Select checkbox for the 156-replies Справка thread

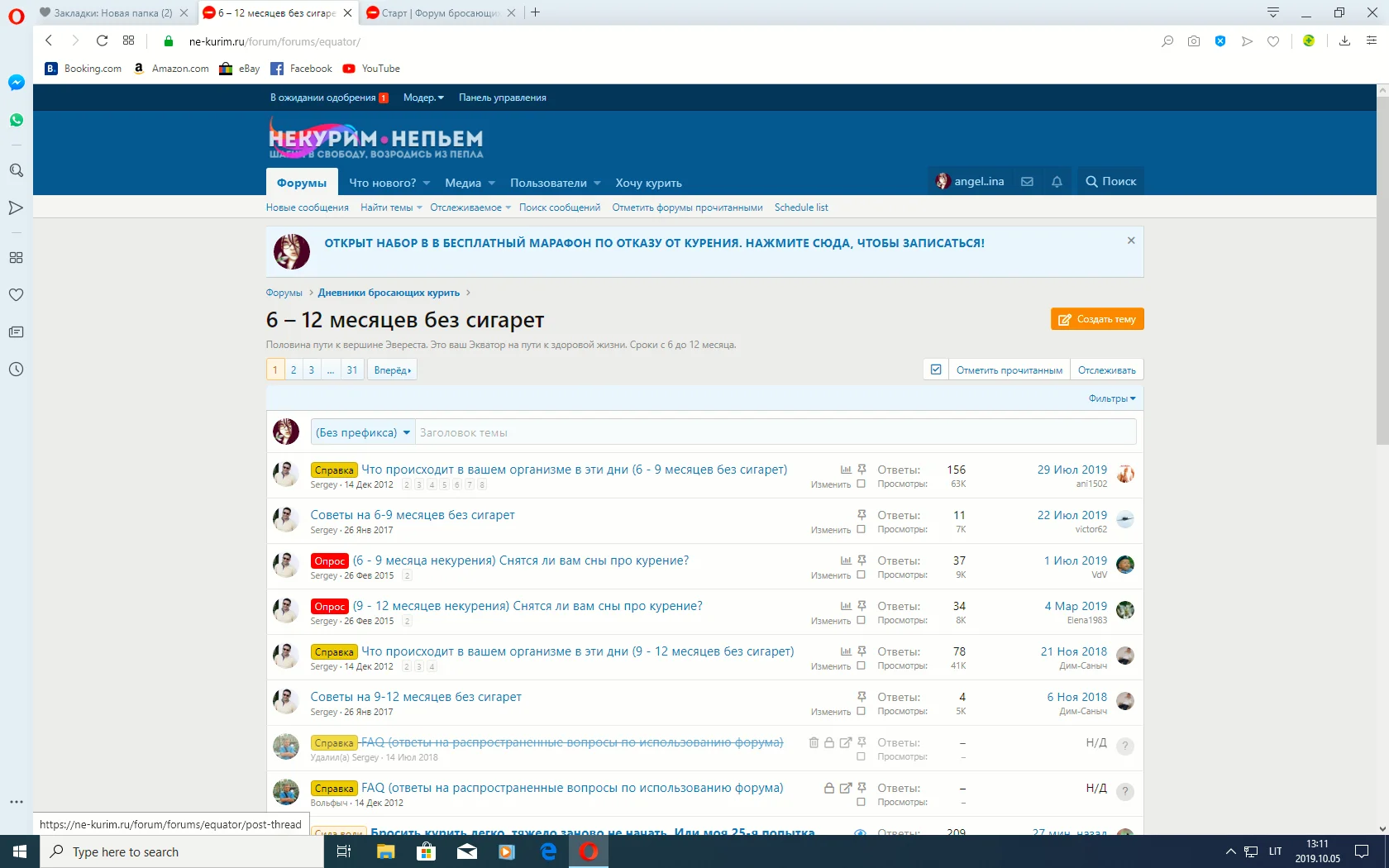pyautogui.click(x=861, y=484)
